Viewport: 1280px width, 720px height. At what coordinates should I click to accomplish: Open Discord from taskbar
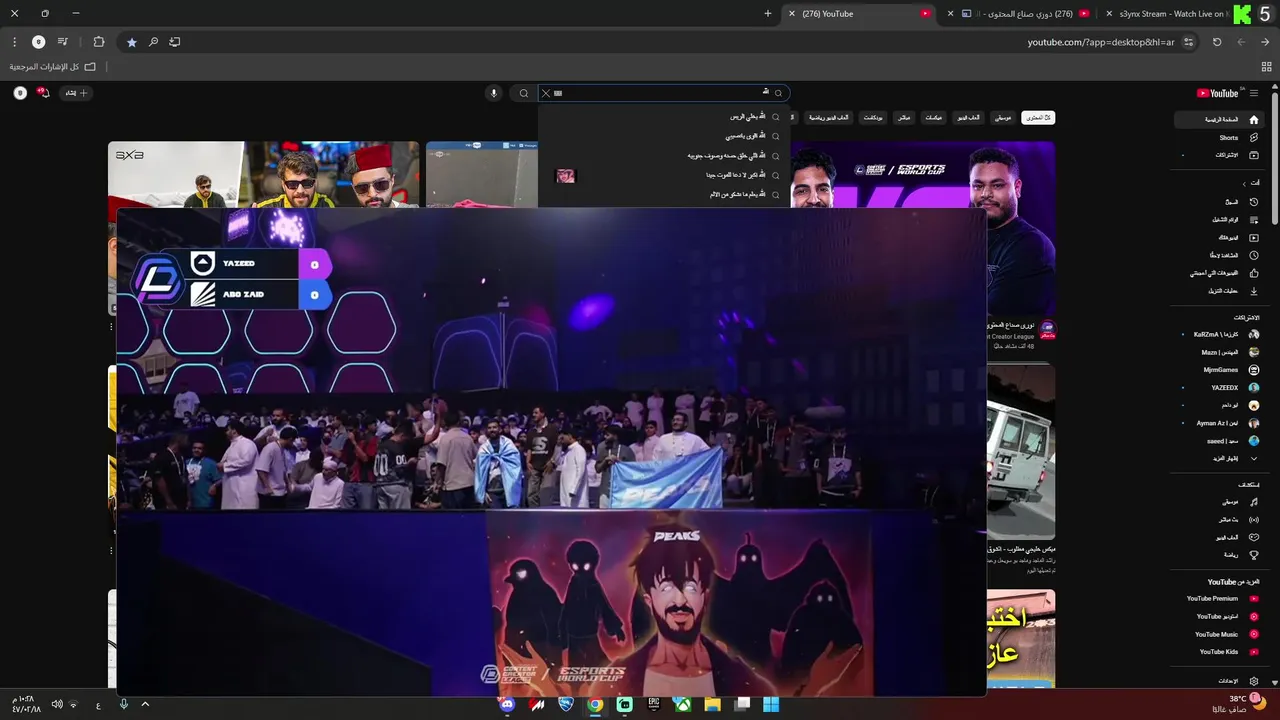click(x=508, y=704)
